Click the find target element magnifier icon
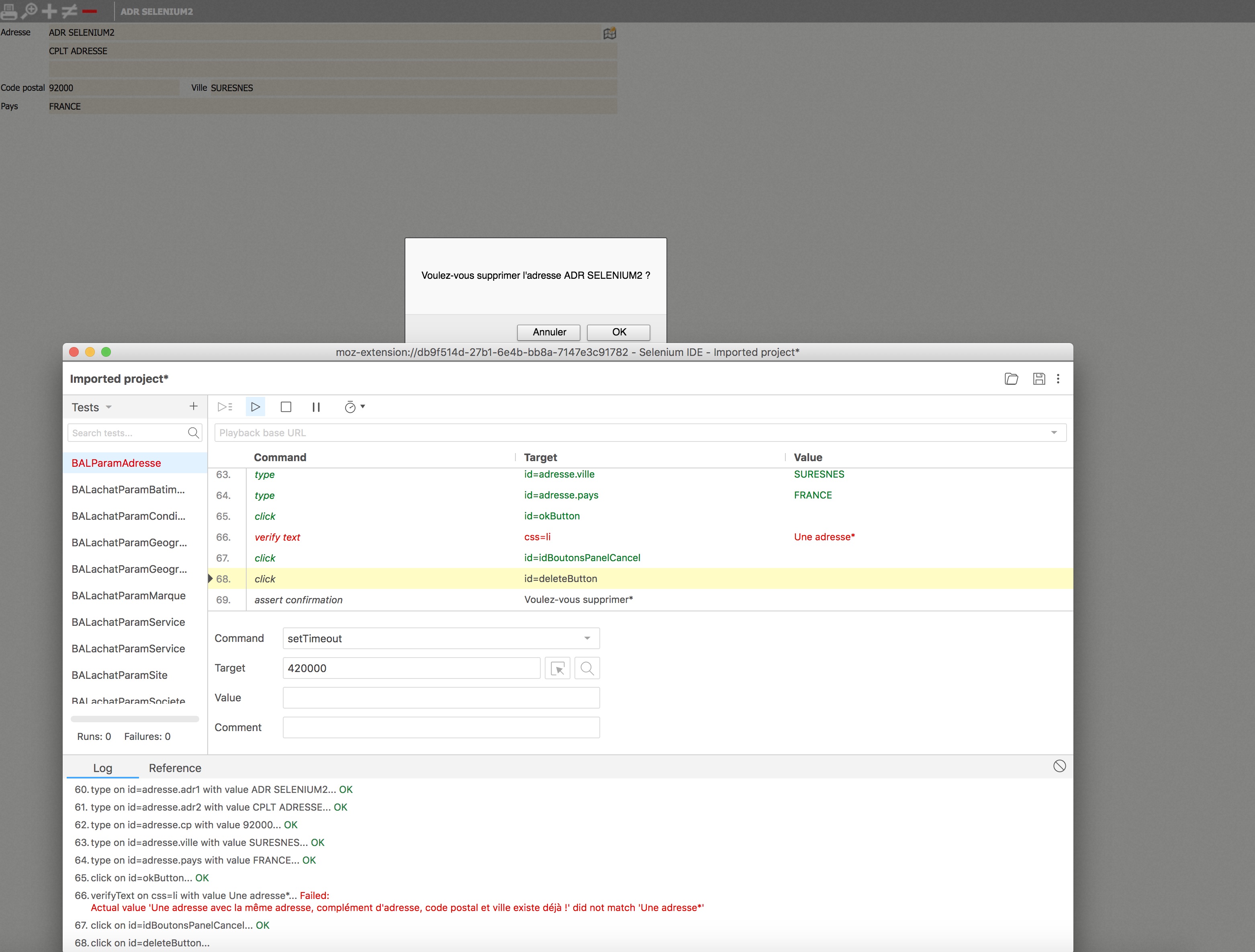The image size is (1255, 952). tap(587, 668)
